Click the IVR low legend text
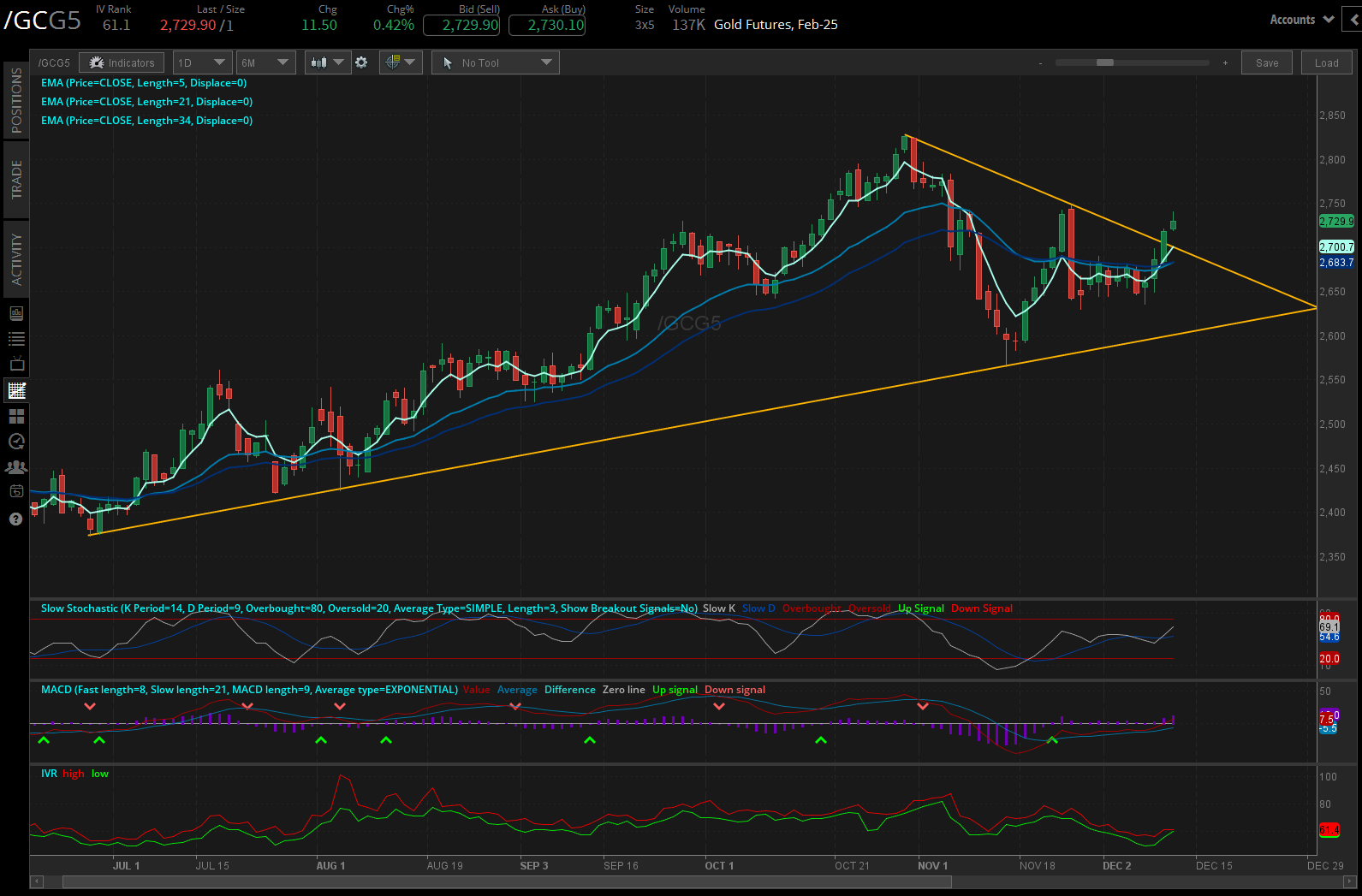The image size is (1362, 896). tap(100, 774)
